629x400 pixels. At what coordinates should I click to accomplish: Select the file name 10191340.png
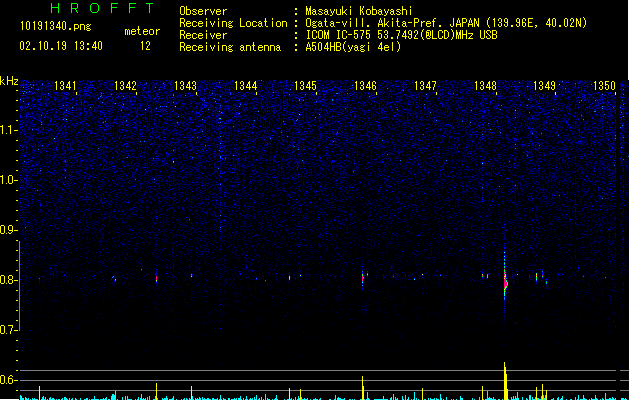point(55,27)
